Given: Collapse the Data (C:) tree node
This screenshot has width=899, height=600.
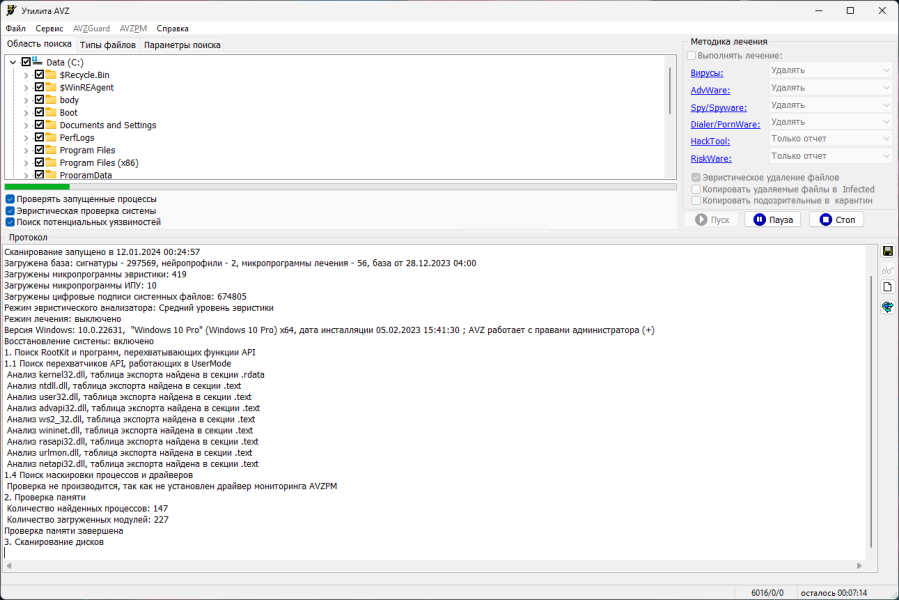Looking at the screenshot, I should tap(13, 62).
